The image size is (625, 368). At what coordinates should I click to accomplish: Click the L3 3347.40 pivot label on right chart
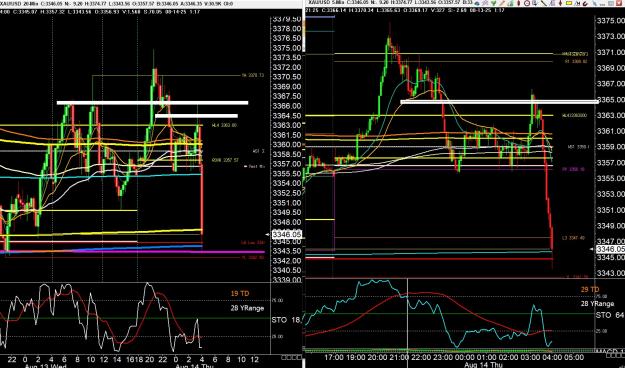574,238
